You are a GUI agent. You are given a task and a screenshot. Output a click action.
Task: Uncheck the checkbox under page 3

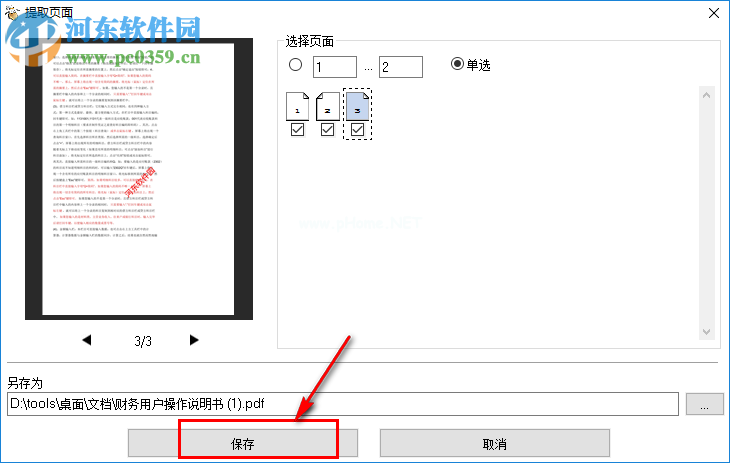click(x=358, y=129)
